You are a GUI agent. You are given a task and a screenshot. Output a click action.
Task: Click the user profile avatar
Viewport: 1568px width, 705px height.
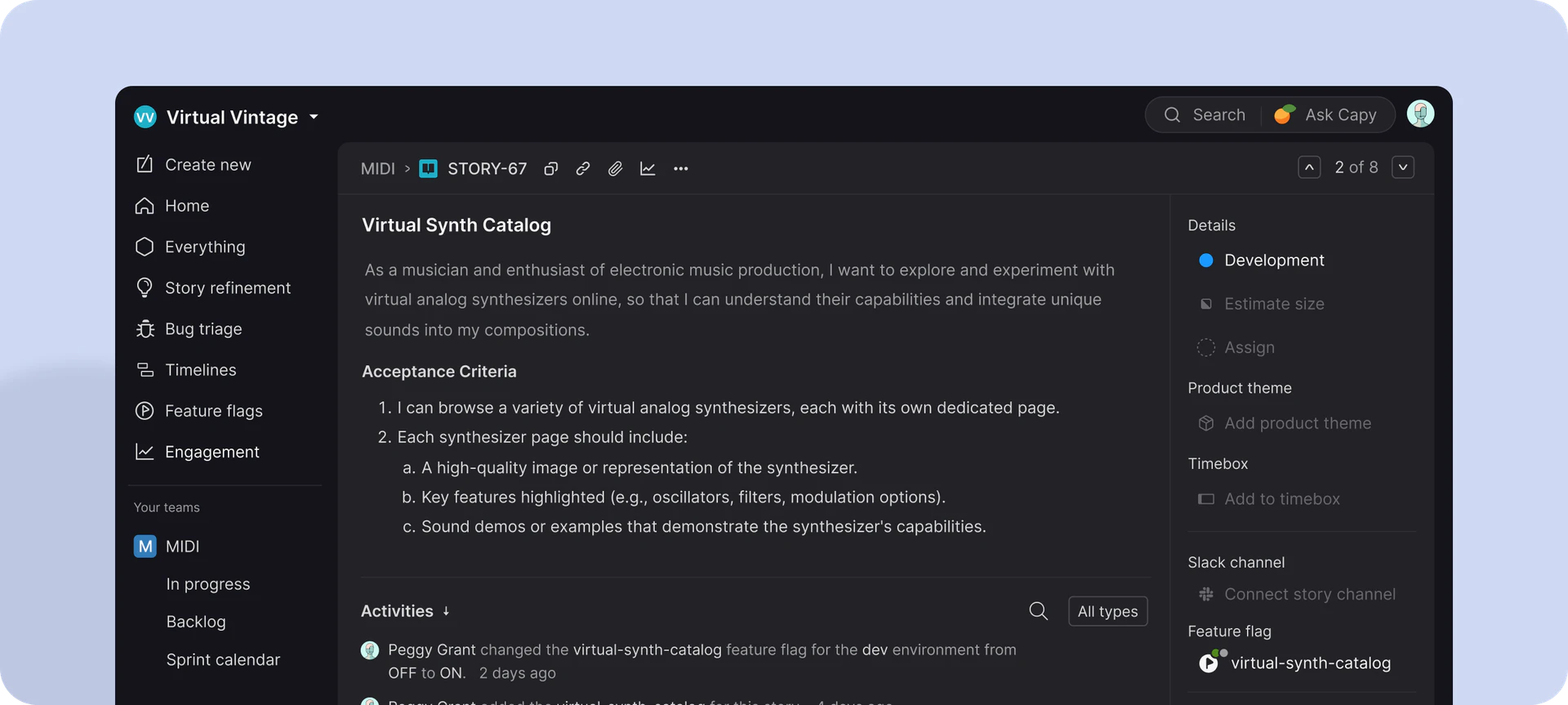pyautogui.click(x=1420, y=114)
